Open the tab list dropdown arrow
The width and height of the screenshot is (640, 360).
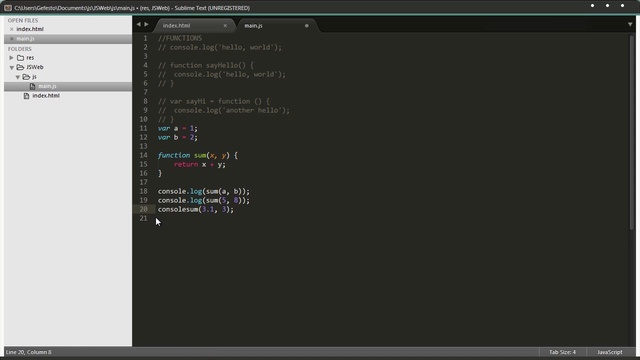point(630,24)
